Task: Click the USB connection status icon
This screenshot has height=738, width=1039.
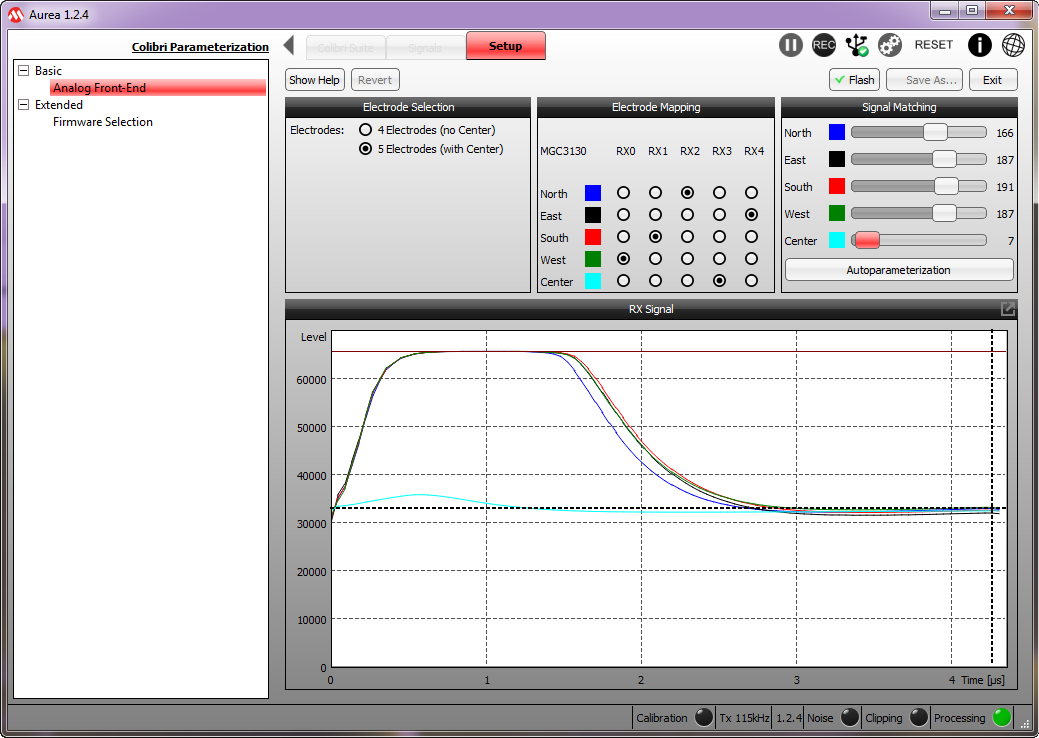Action: point(857,45)
